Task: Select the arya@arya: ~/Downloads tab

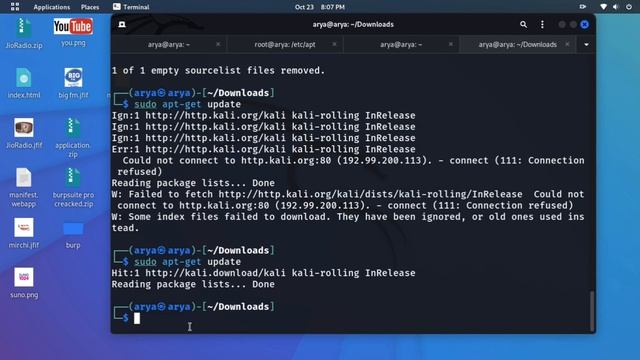Action: click(517, 44)
